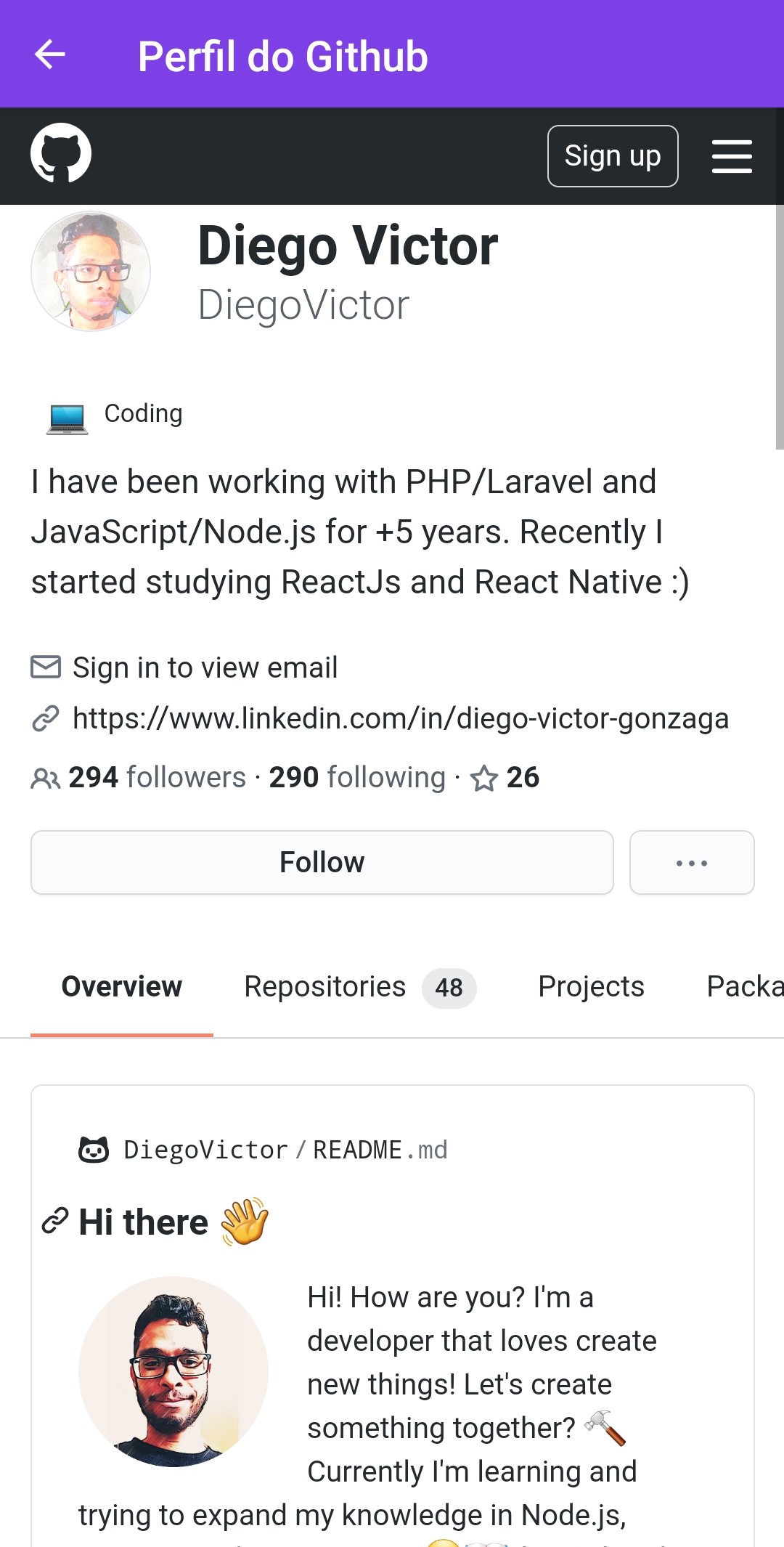View the 290 following list
The width and height of the screenshot is (784, 1547).
click(x=357, y=777)
